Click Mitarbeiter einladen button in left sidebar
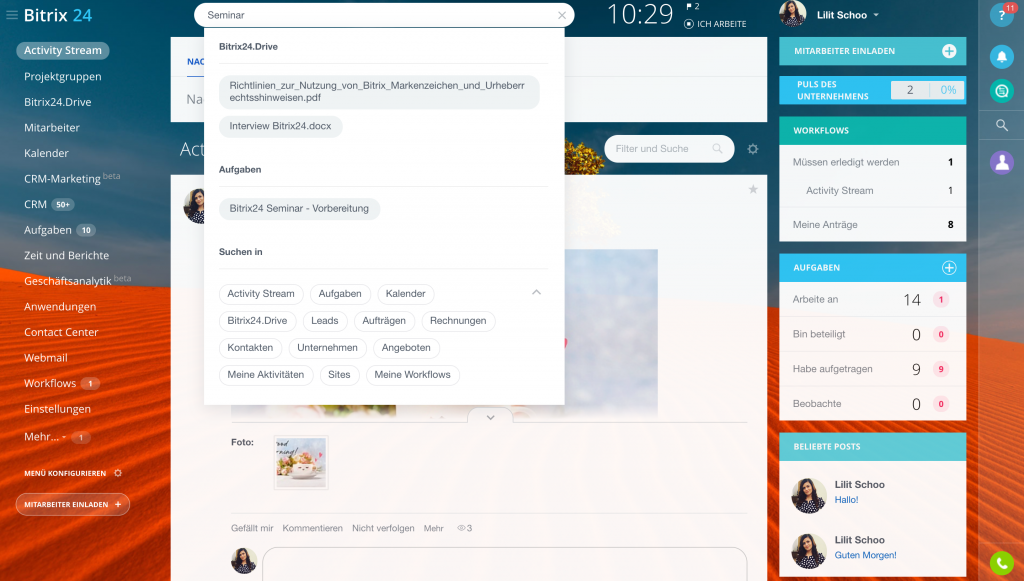Screen dimensions: 1024x581 [72, 505]
